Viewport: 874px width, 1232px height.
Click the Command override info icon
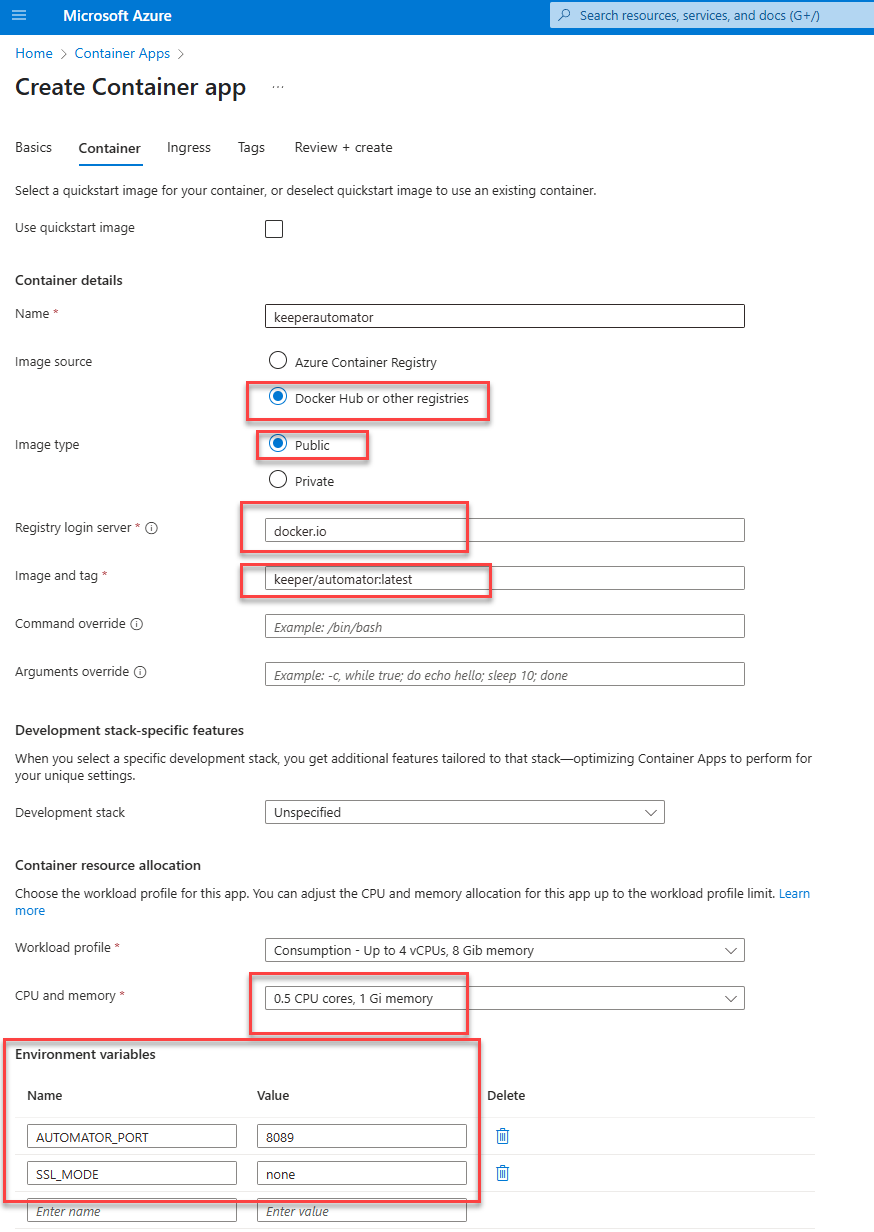pos(137,624)
